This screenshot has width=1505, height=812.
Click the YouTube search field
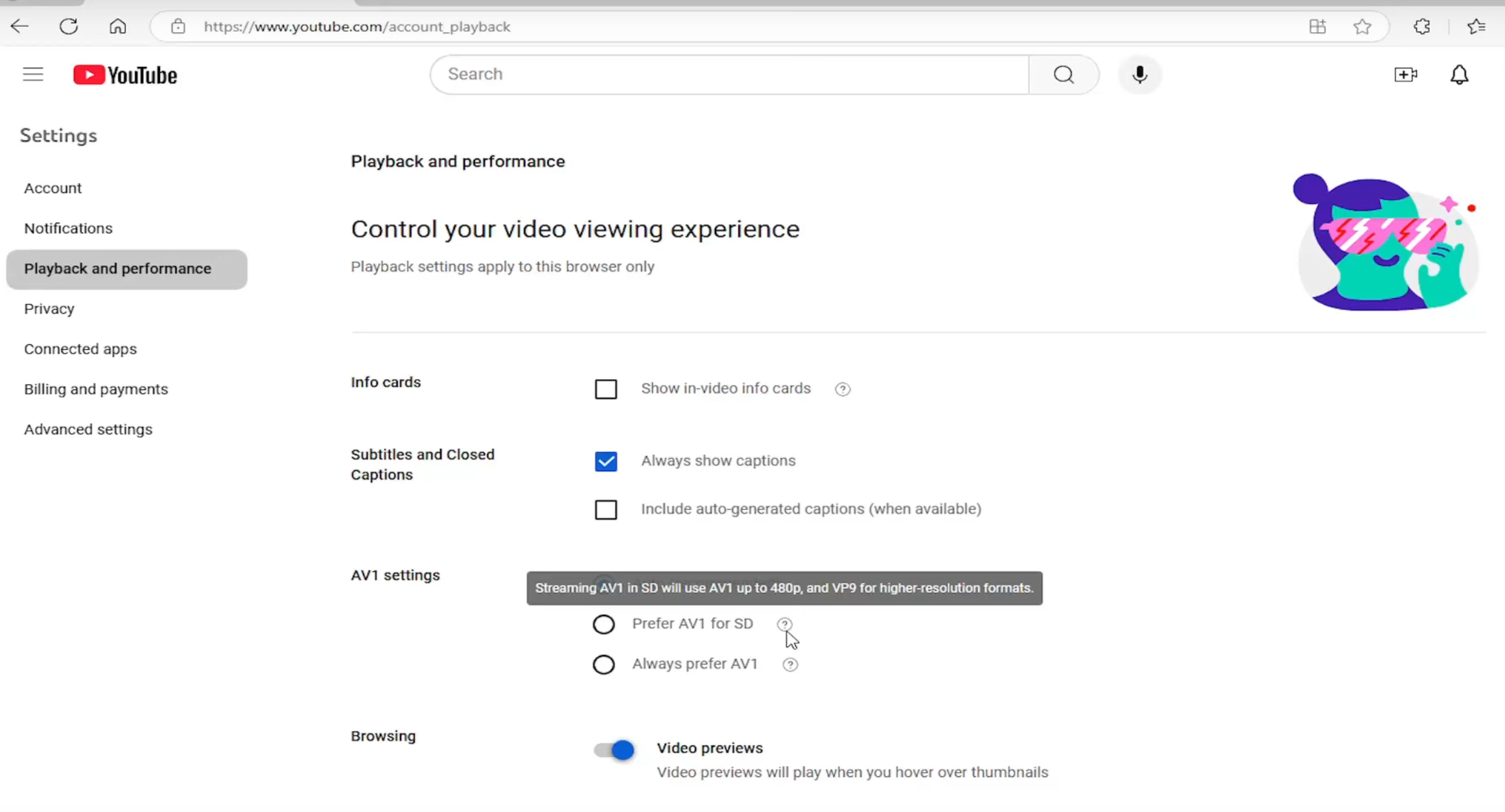pyautogui.click(x=729, y=75)
